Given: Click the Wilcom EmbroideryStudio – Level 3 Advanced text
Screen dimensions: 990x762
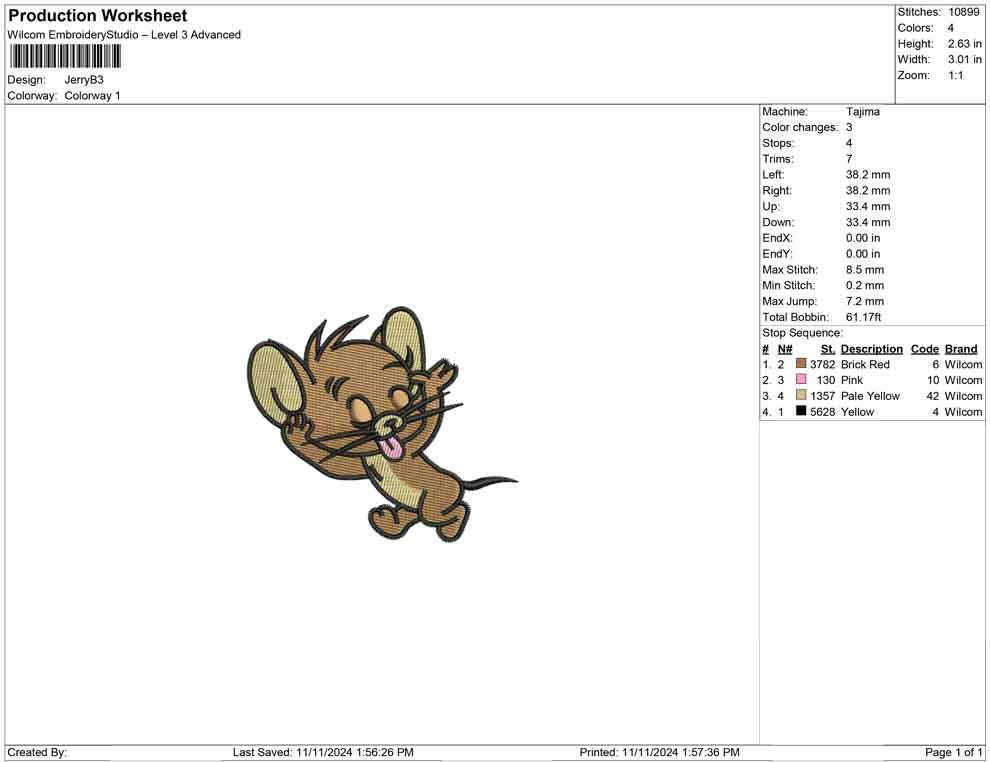Looking at the screenshot, I should (124, 35).
